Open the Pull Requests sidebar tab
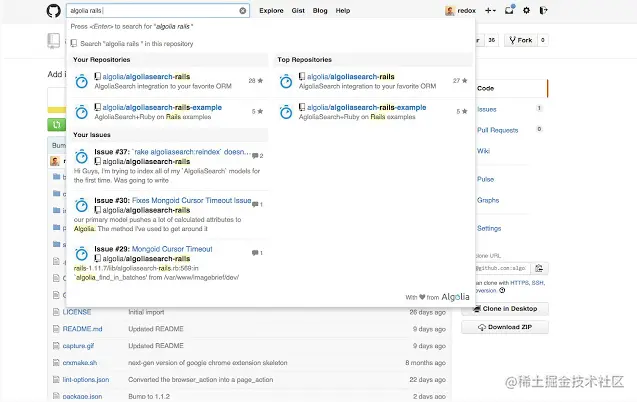 click(x=498, y=130)
